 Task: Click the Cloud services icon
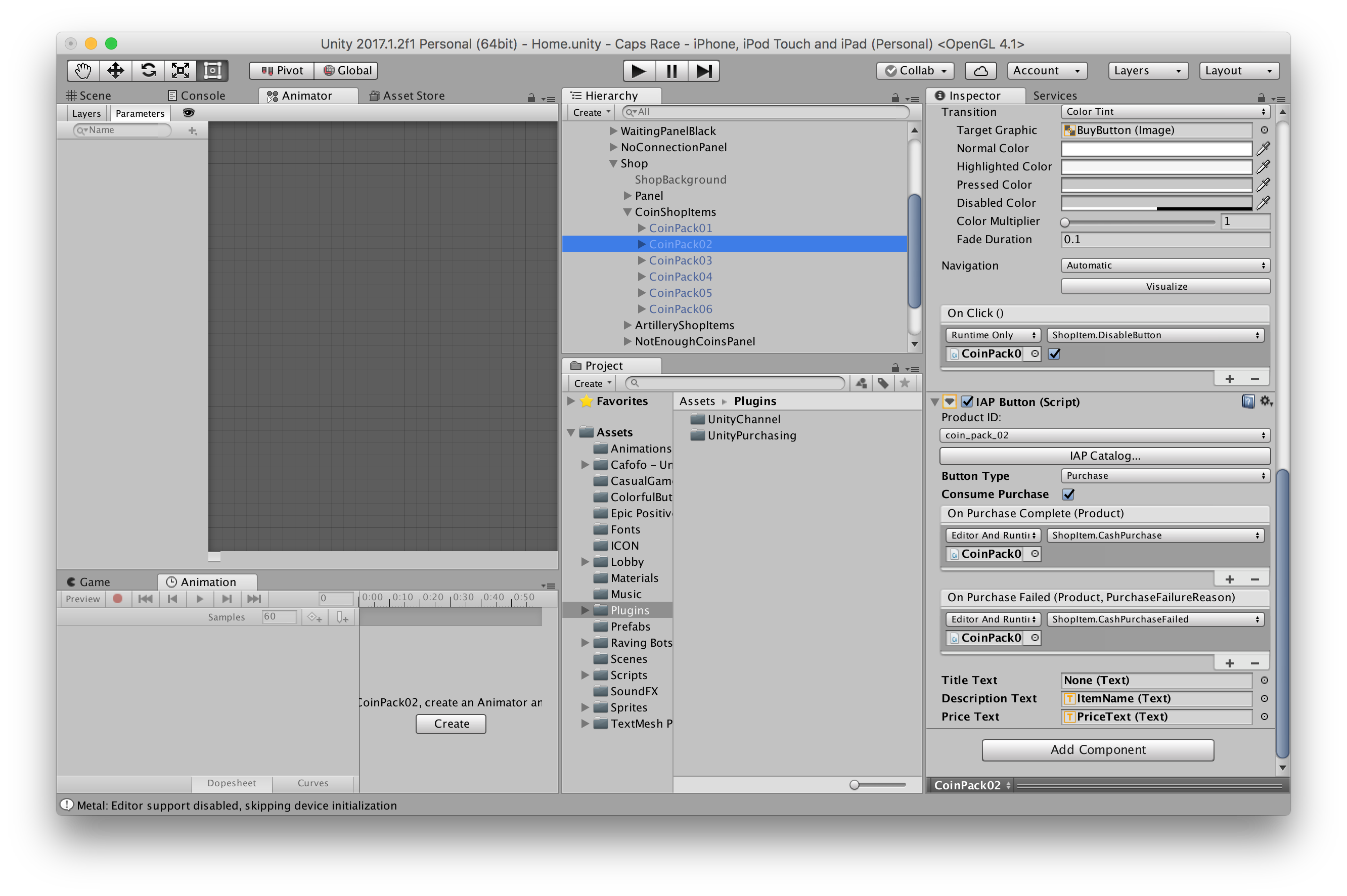coord(980,70)
